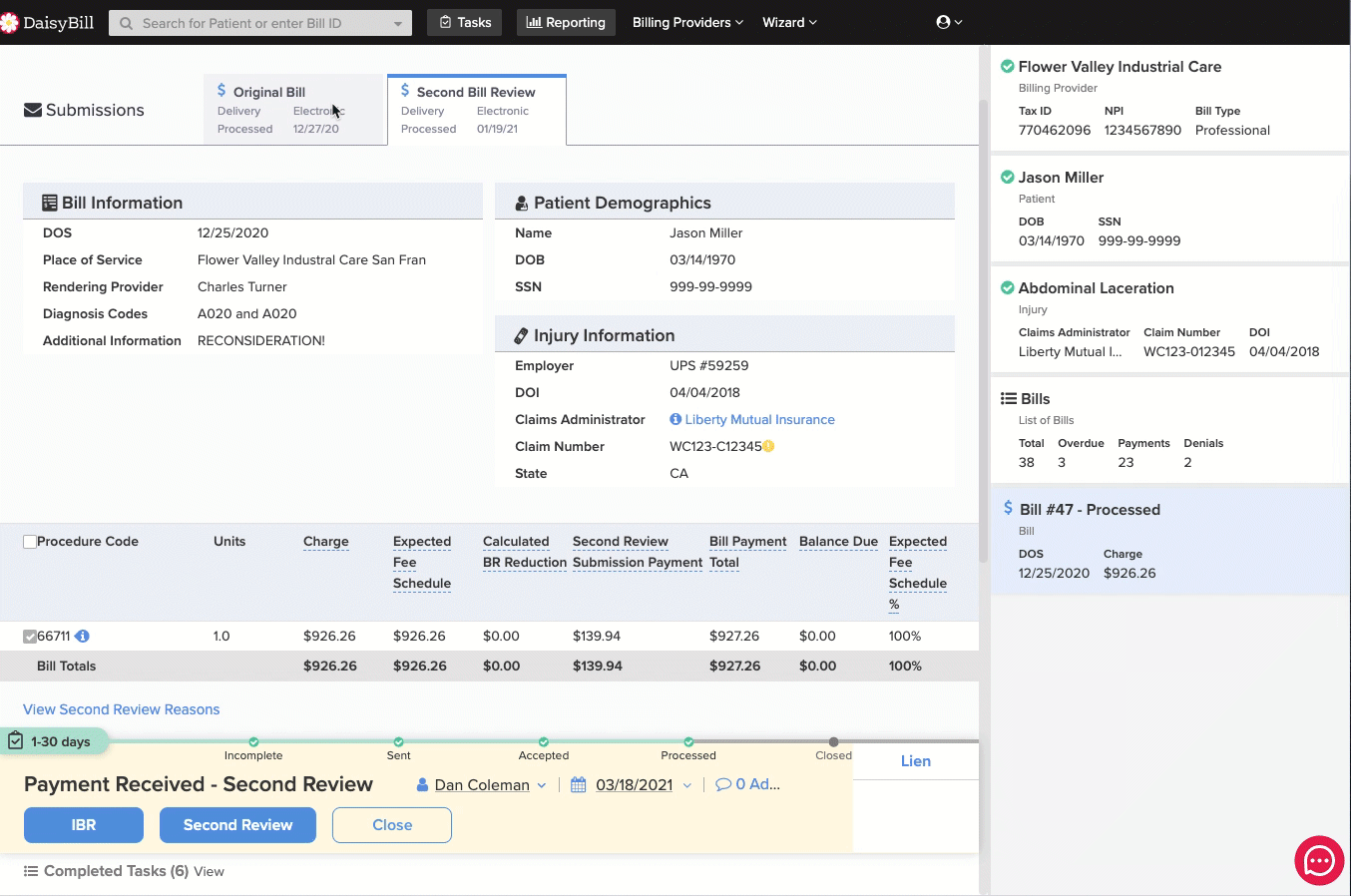Image resolution: width=1351 pixels, height=896 pixels.
Task: Click the Sent progress step marker
Action: click(398, 742)
